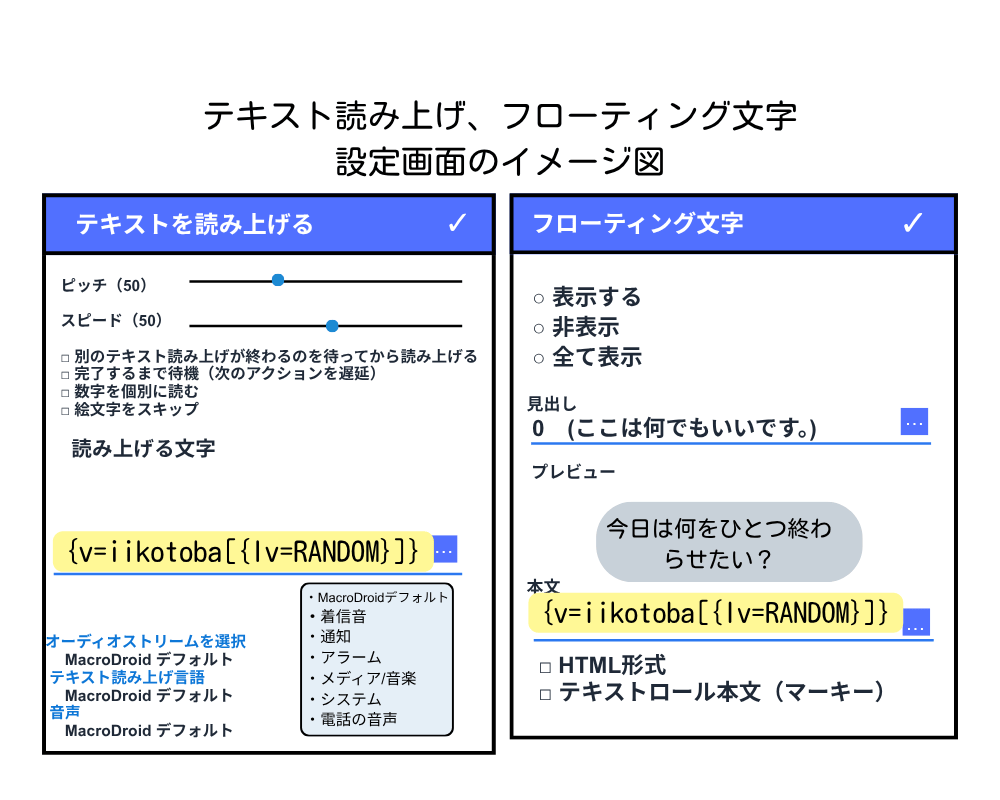
Task: Click the floating text preview bubble
Action: coord(729,542)
